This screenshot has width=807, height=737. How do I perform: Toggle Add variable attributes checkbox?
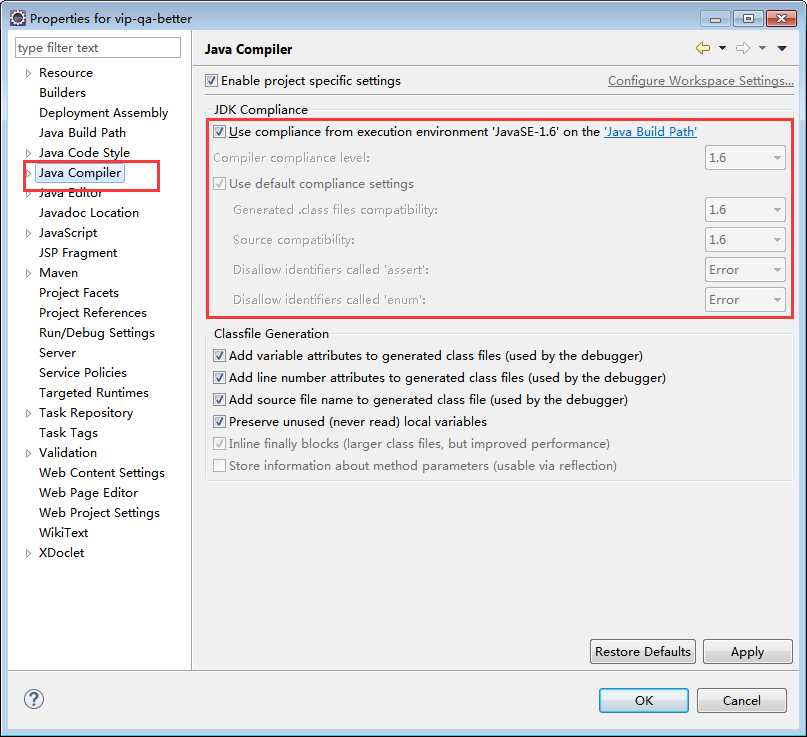point(219,356)
